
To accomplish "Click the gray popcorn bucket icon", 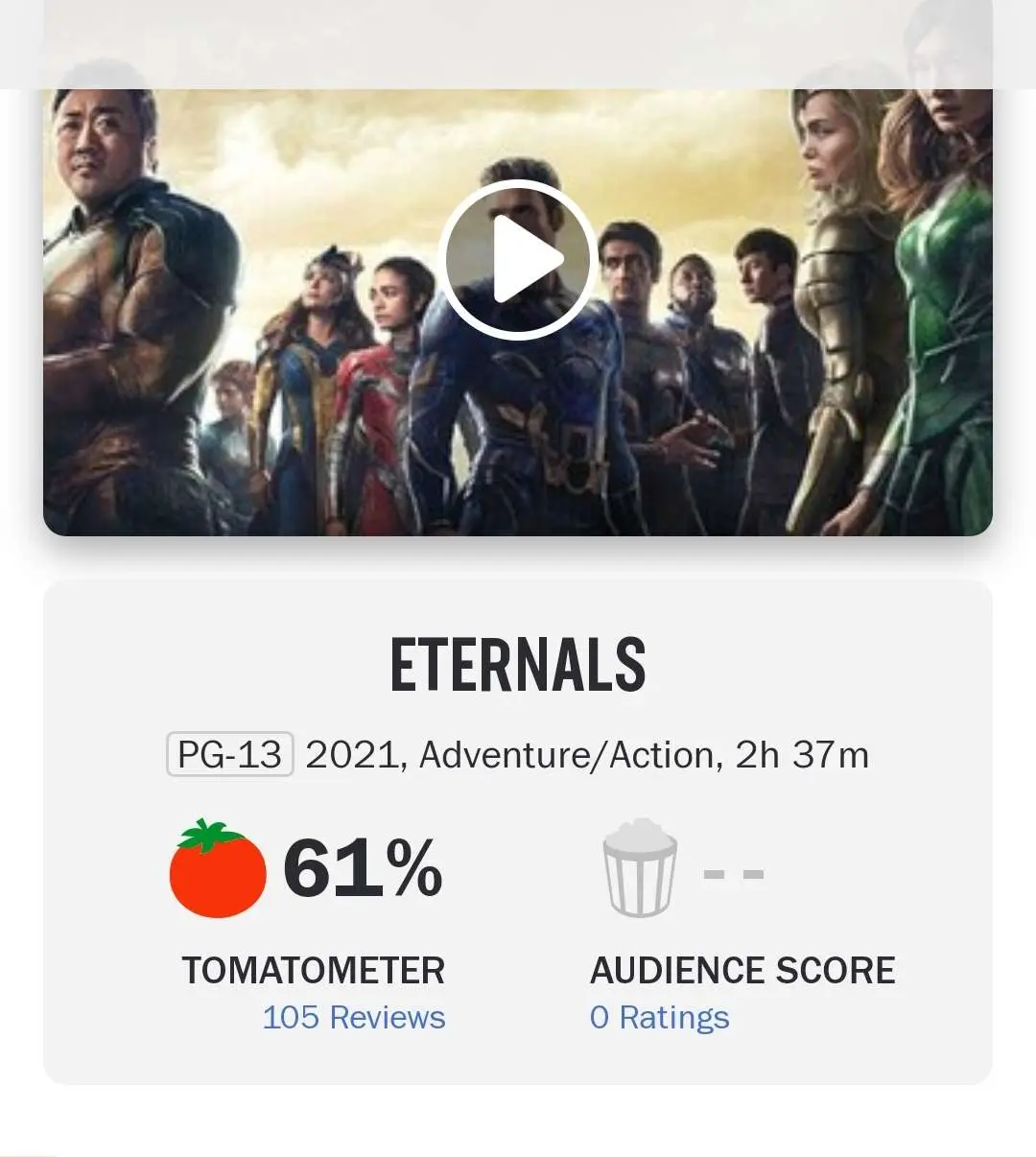I will 640,869.
